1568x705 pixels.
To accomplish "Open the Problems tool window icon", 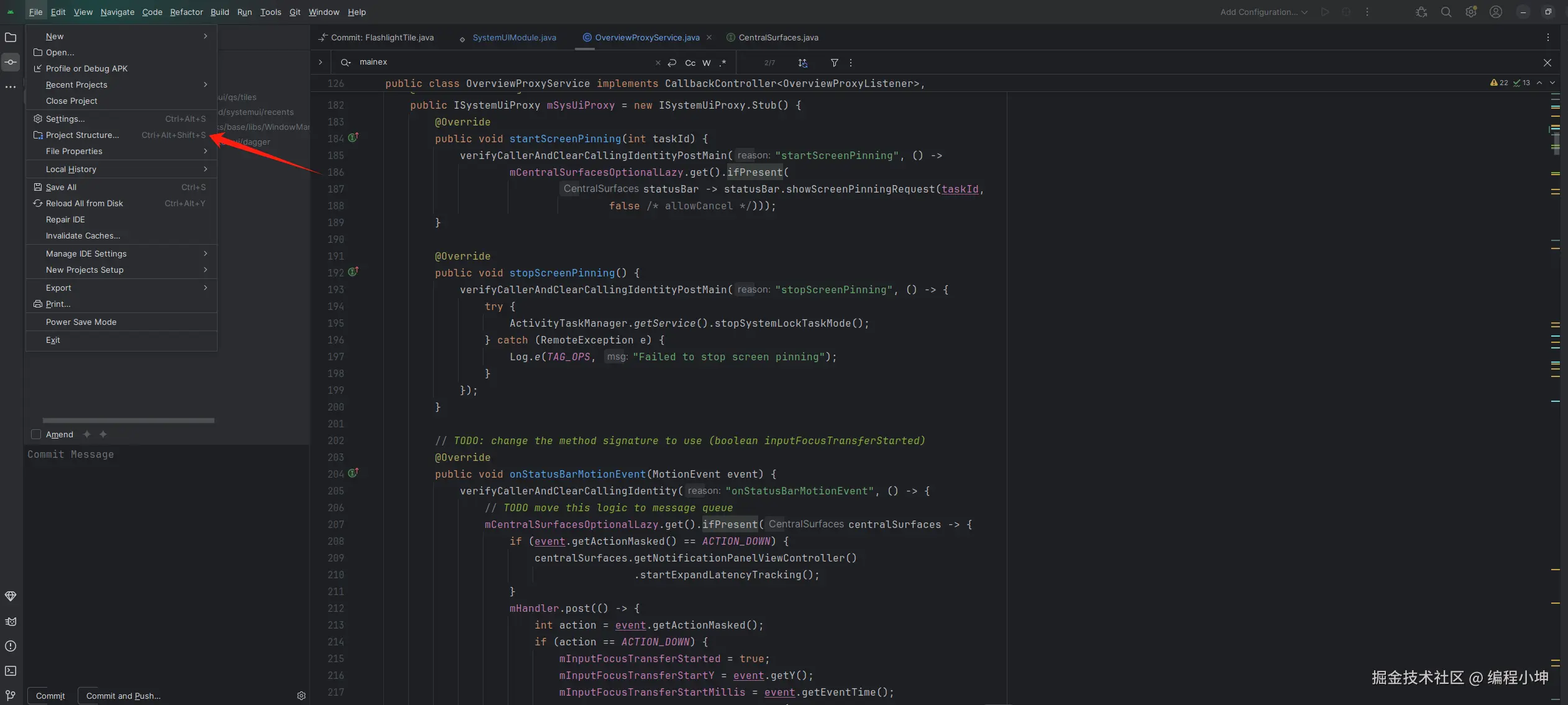I will (x=11, y=646).
